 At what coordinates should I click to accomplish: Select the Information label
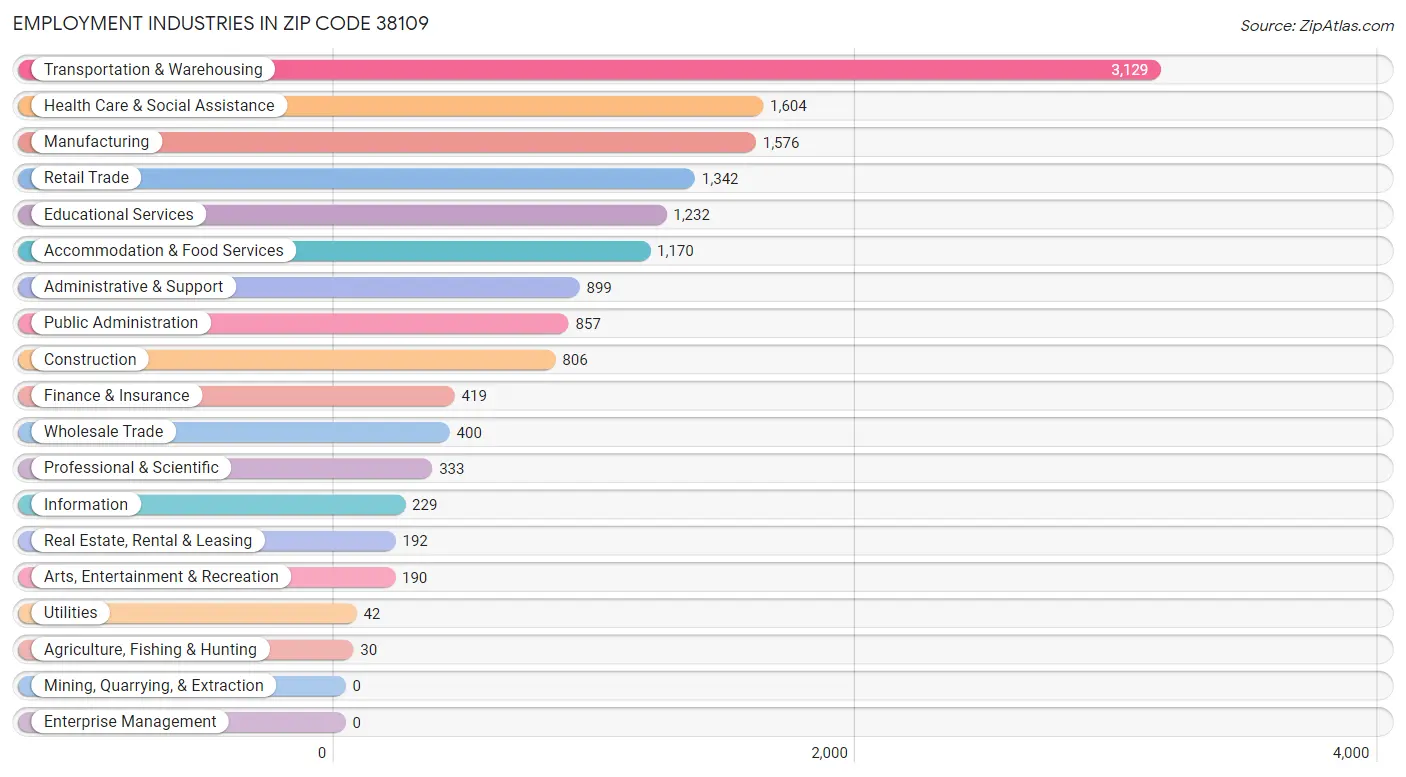tap(86, 505)
